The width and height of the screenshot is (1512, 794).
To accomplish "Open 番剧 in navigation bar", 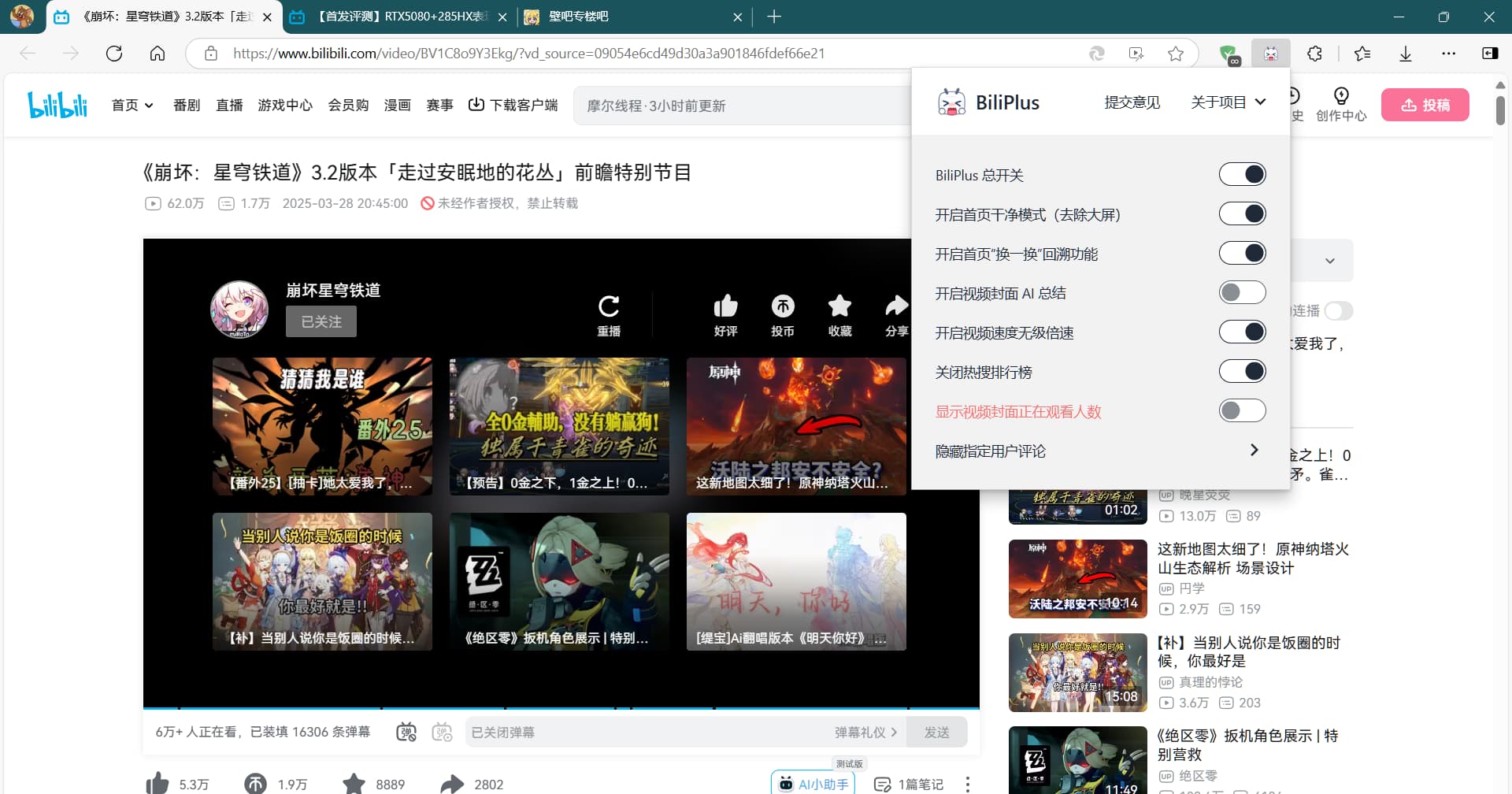I will (187, 105).
